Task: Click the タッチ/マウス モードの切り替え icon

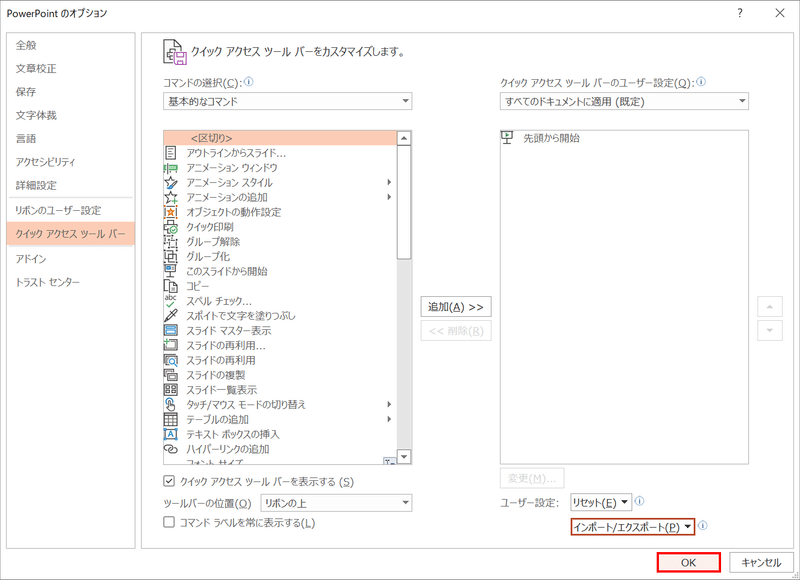Action: 171,404
